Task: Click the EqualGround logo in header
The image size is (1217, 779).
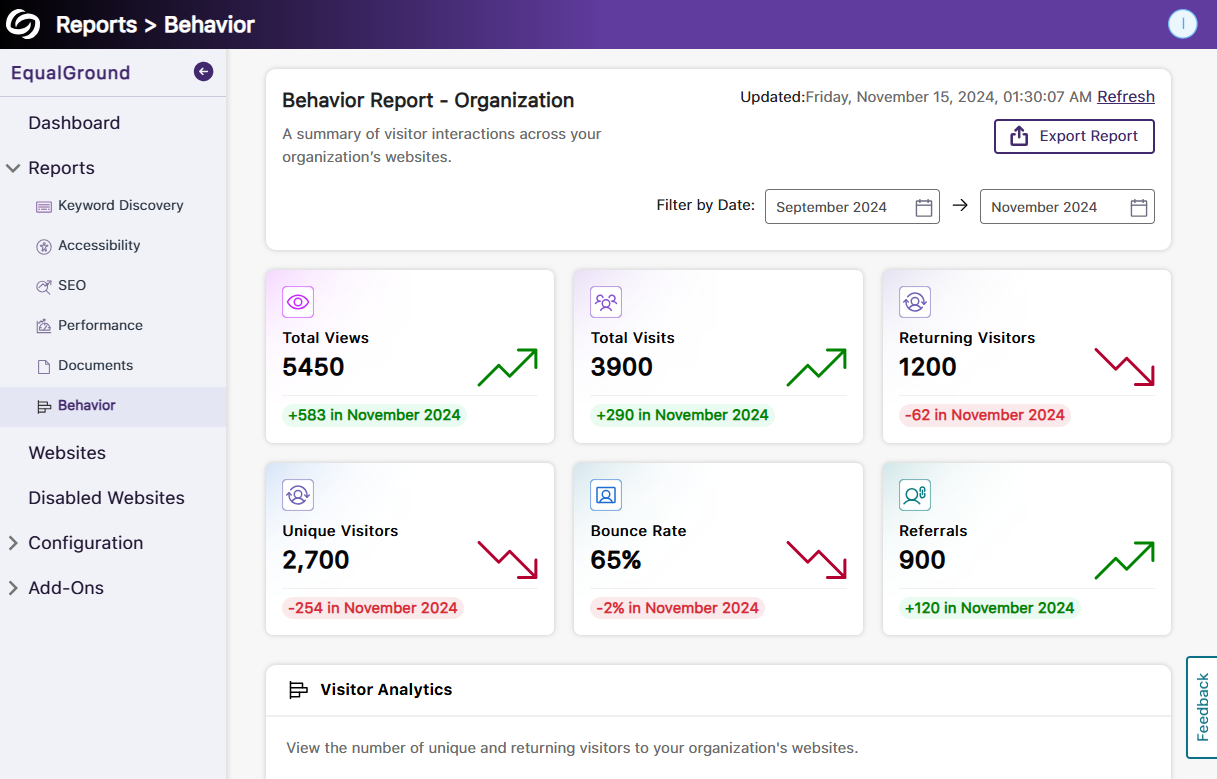Action: click(x=23, y=24)
